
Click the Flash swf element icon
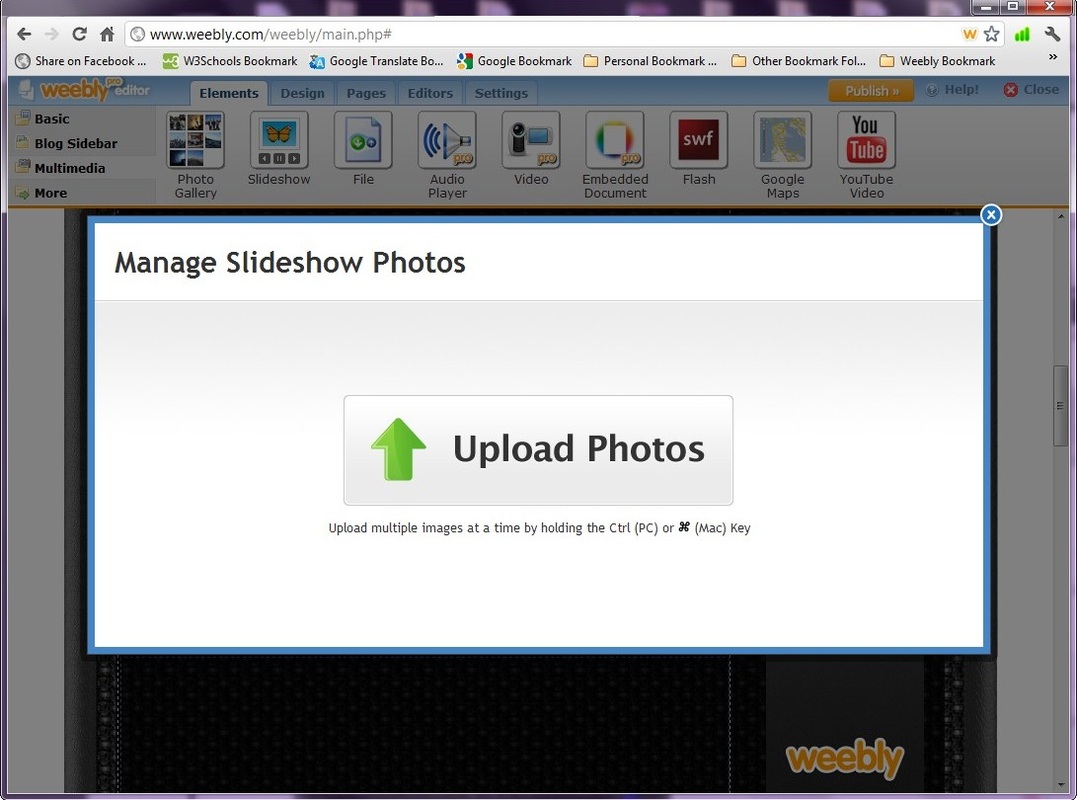tap(699, 140)
